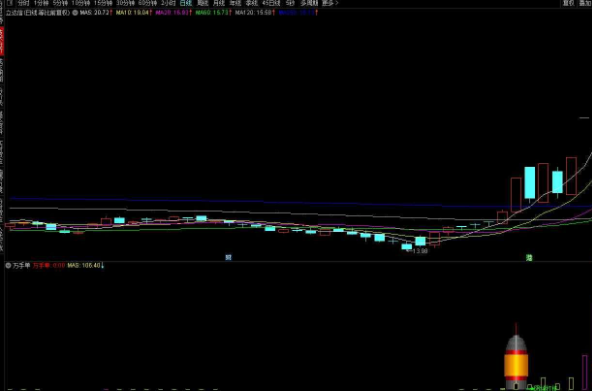Select the 5分钟 timeframe
The width and height of the screenshot is (592, 392).
coord(60,3)
